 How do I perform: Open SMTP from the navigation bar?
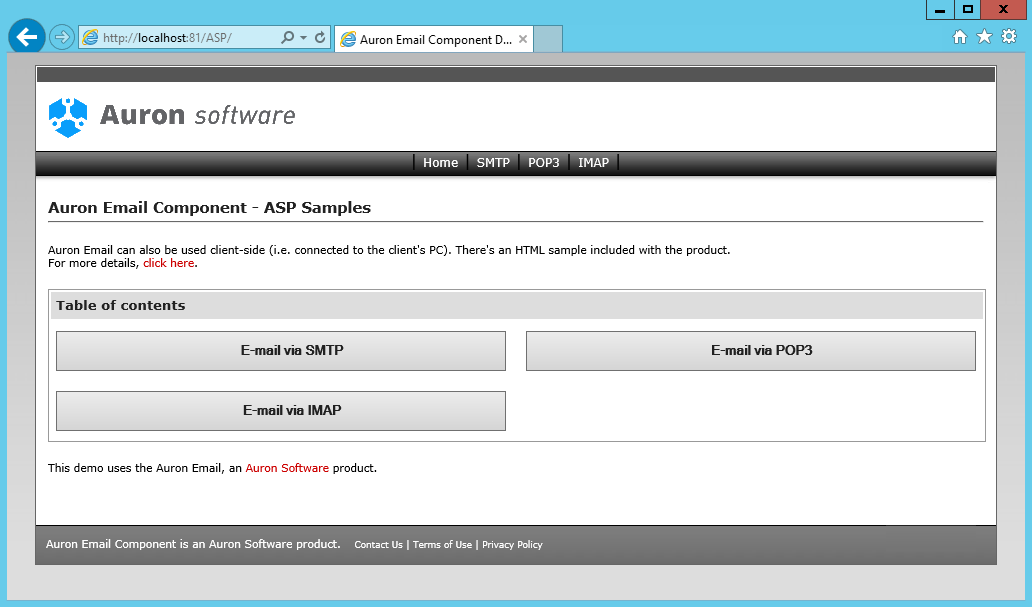coord(493,163)
